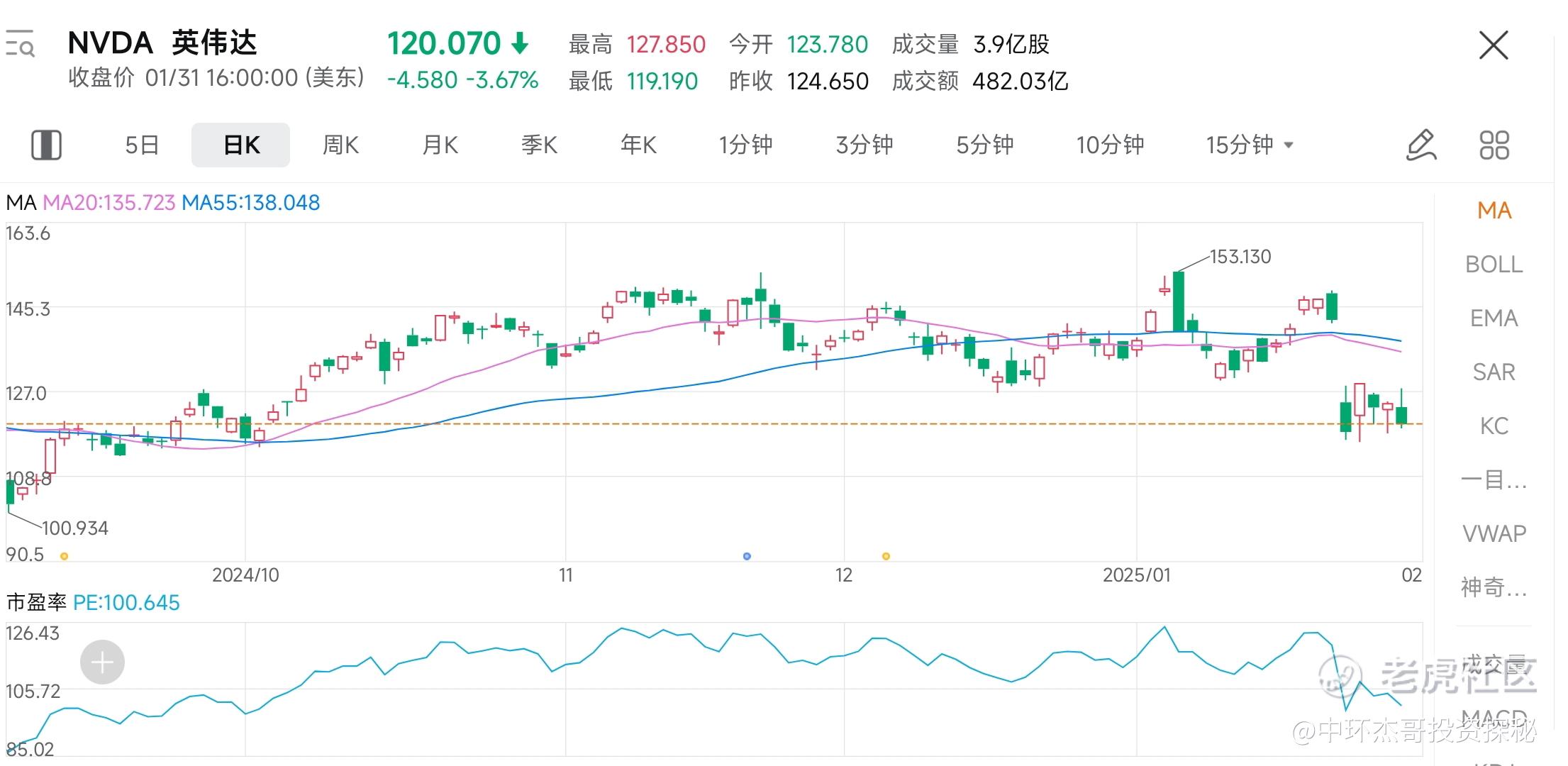1568x766 pixels.
Task: Select the 年K yearly tab
Action: 638,145
